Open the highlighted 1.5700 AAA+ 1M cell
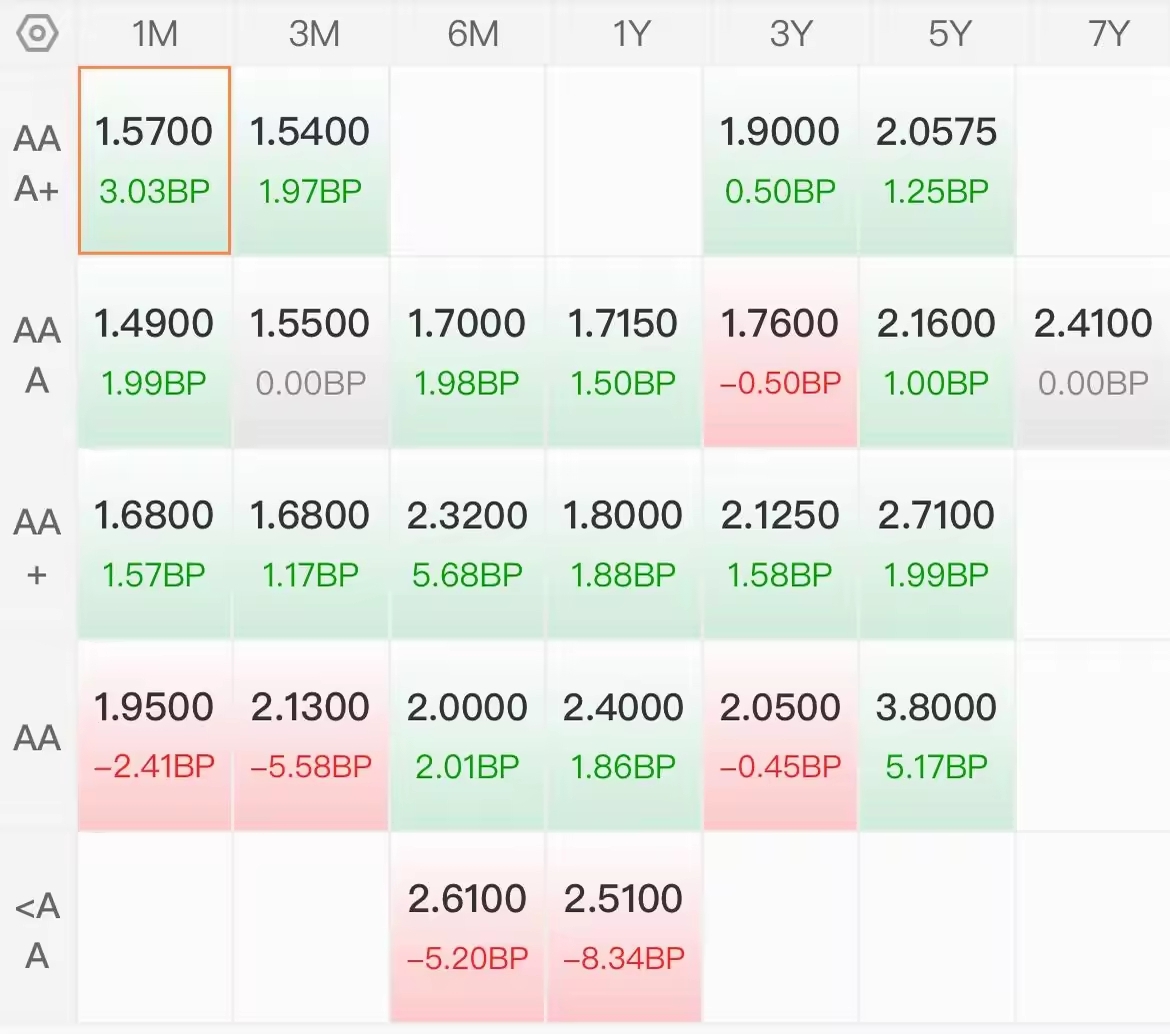This screenshot has height=1034, width=1170. click(155, 161)
